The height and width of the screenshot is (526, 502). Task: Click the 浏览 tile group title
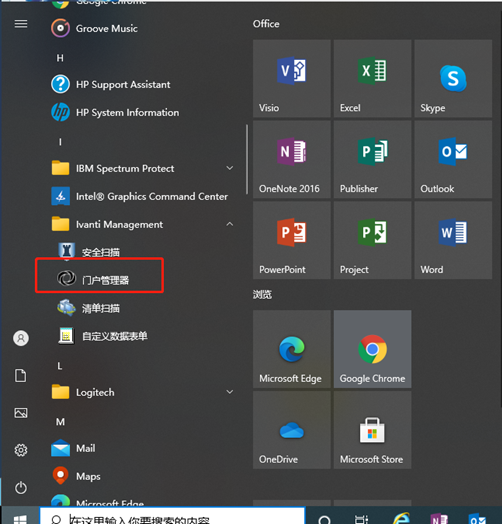coord(262,295)
